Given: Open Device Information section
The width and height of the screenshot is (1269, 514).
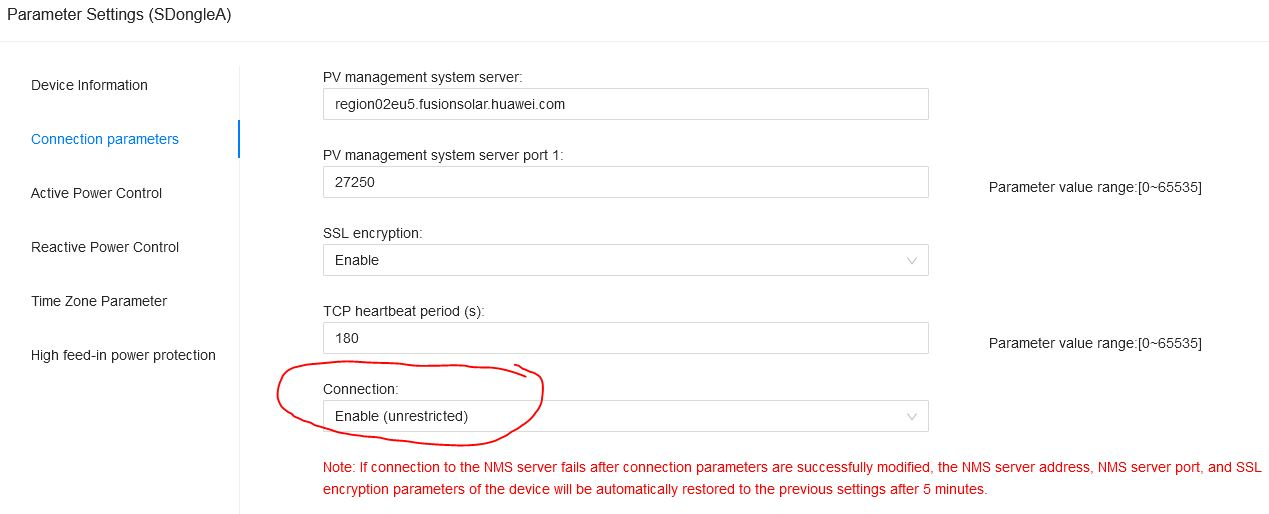Looking at the screenshot, I should tap(89, 85).
